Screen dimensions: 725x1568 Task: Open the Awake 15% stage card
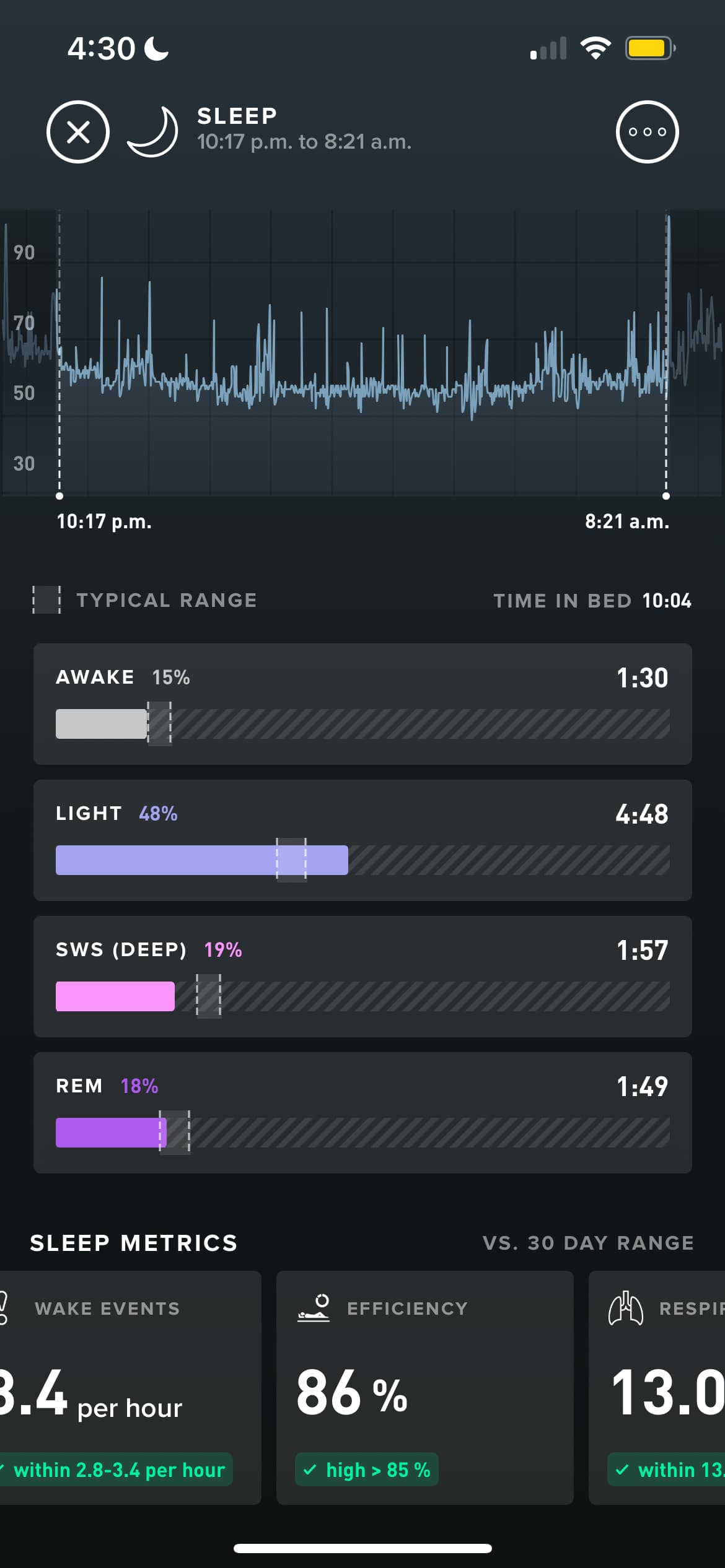tap(362, 704)
